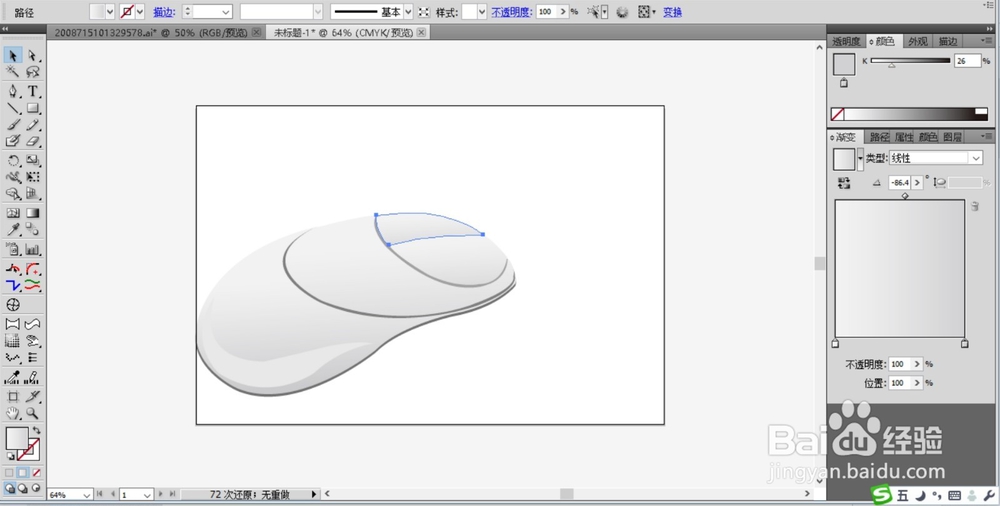Enable Draw Normal mode
This screenshot has width=1000, height=506.
(x=10, y=488)
